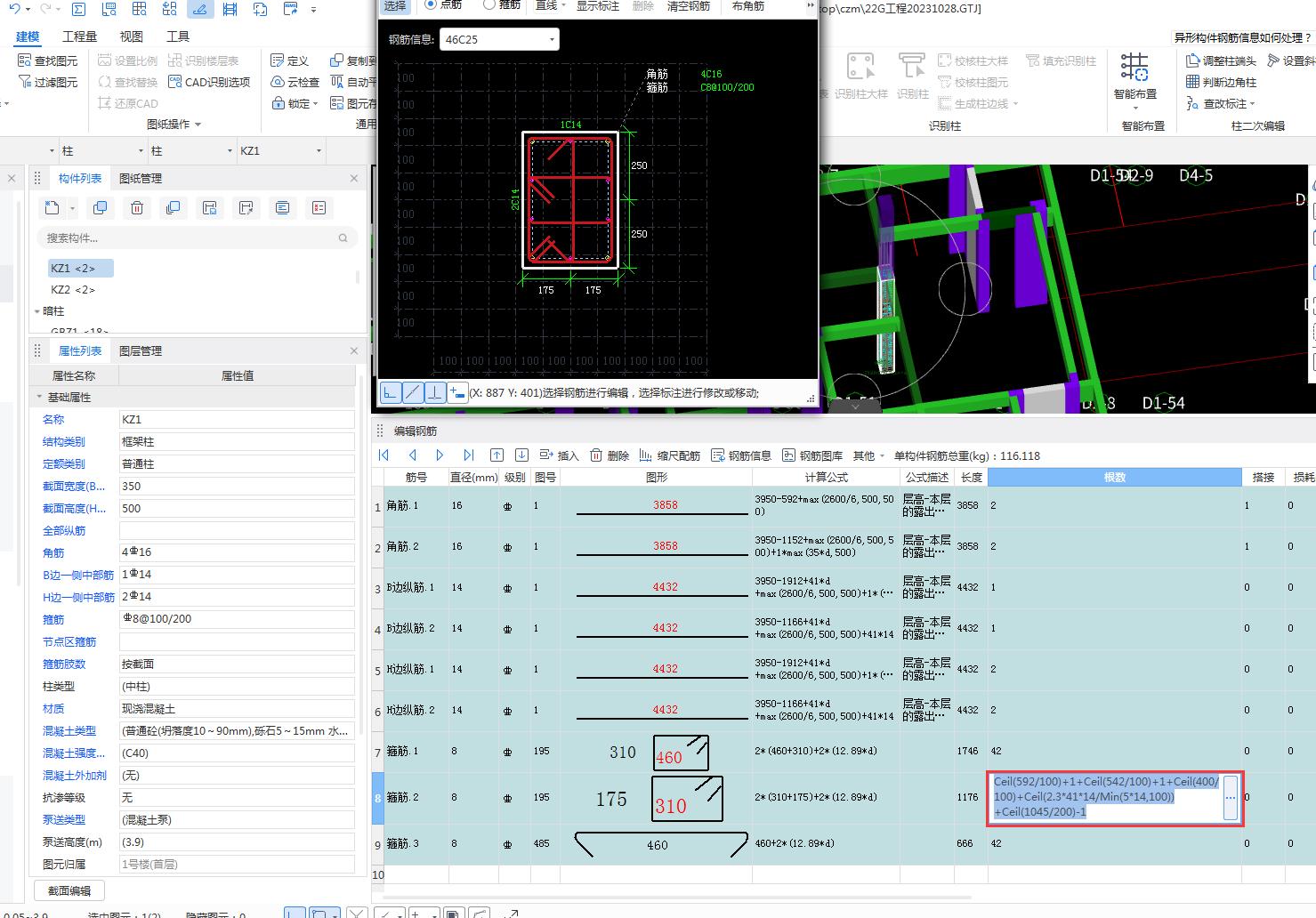Open 查改标注 dropdown
1316x918 pixels.
1220,104
